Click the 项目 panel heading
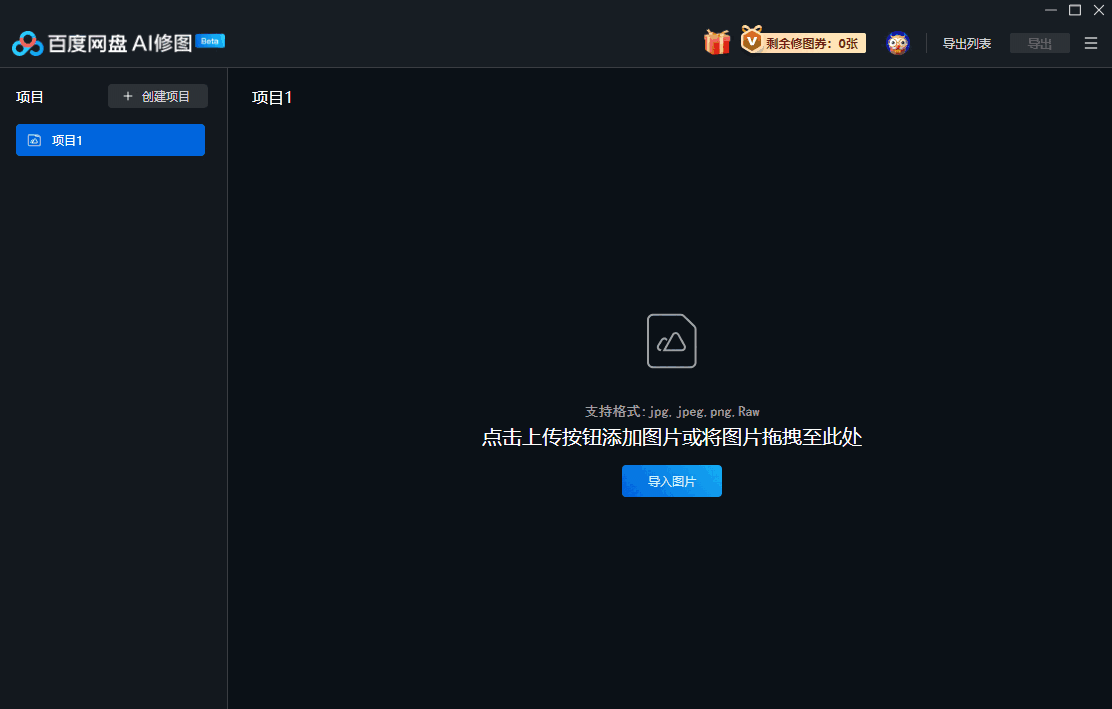This screenshot has width=1112, height=709. pyautogui.click(x=29, y=96)
